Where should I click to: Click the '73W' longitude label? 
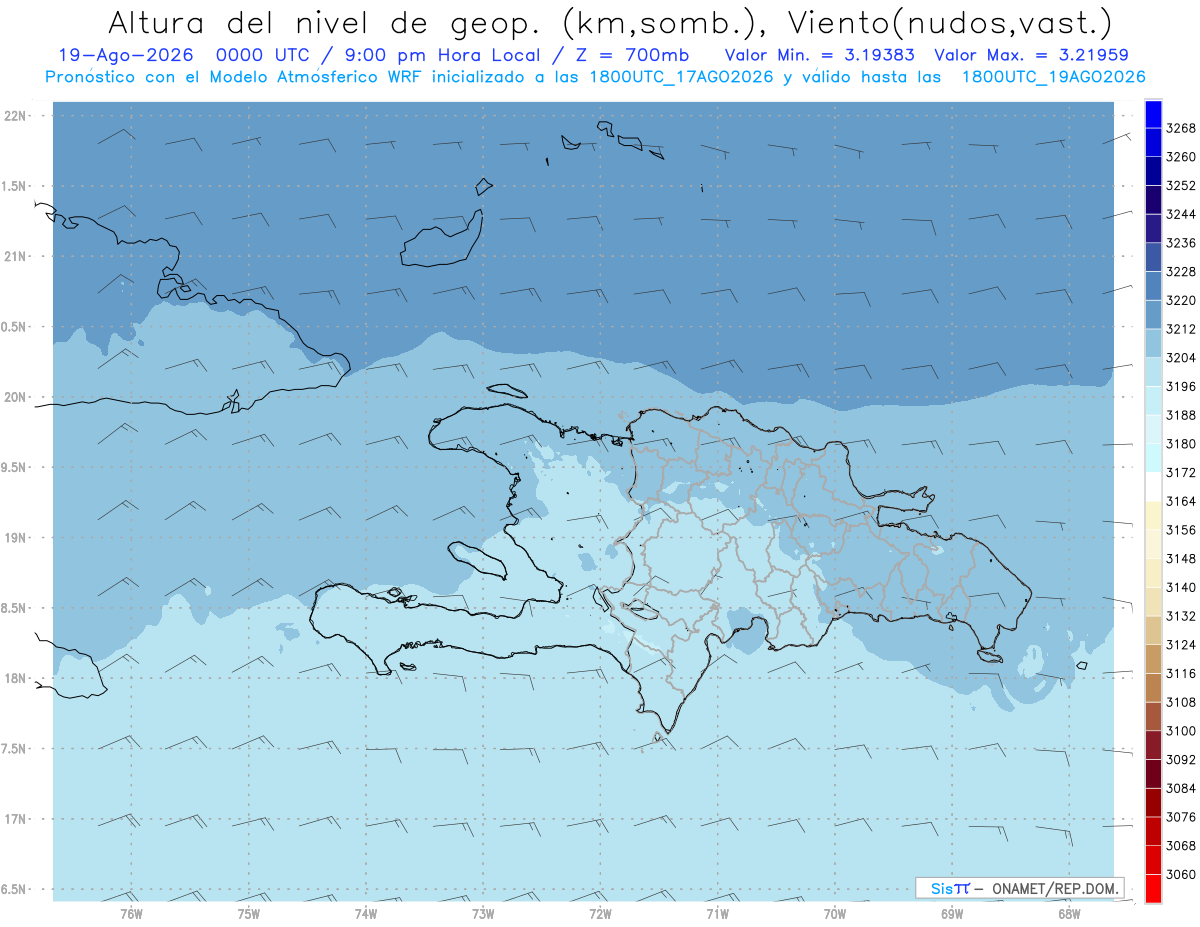coord(483,913)
